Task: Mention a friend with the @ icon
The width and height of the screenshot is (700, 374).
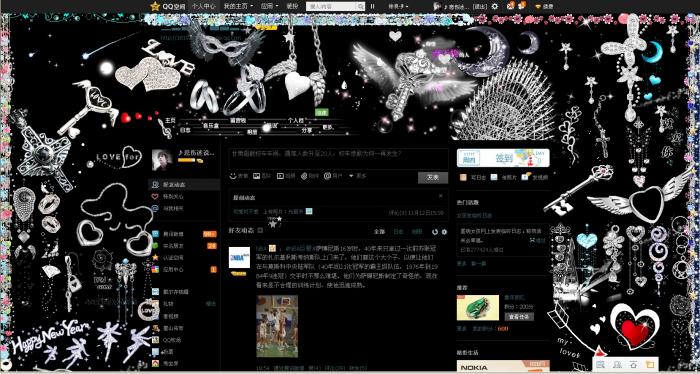Action: coord(327,176)
